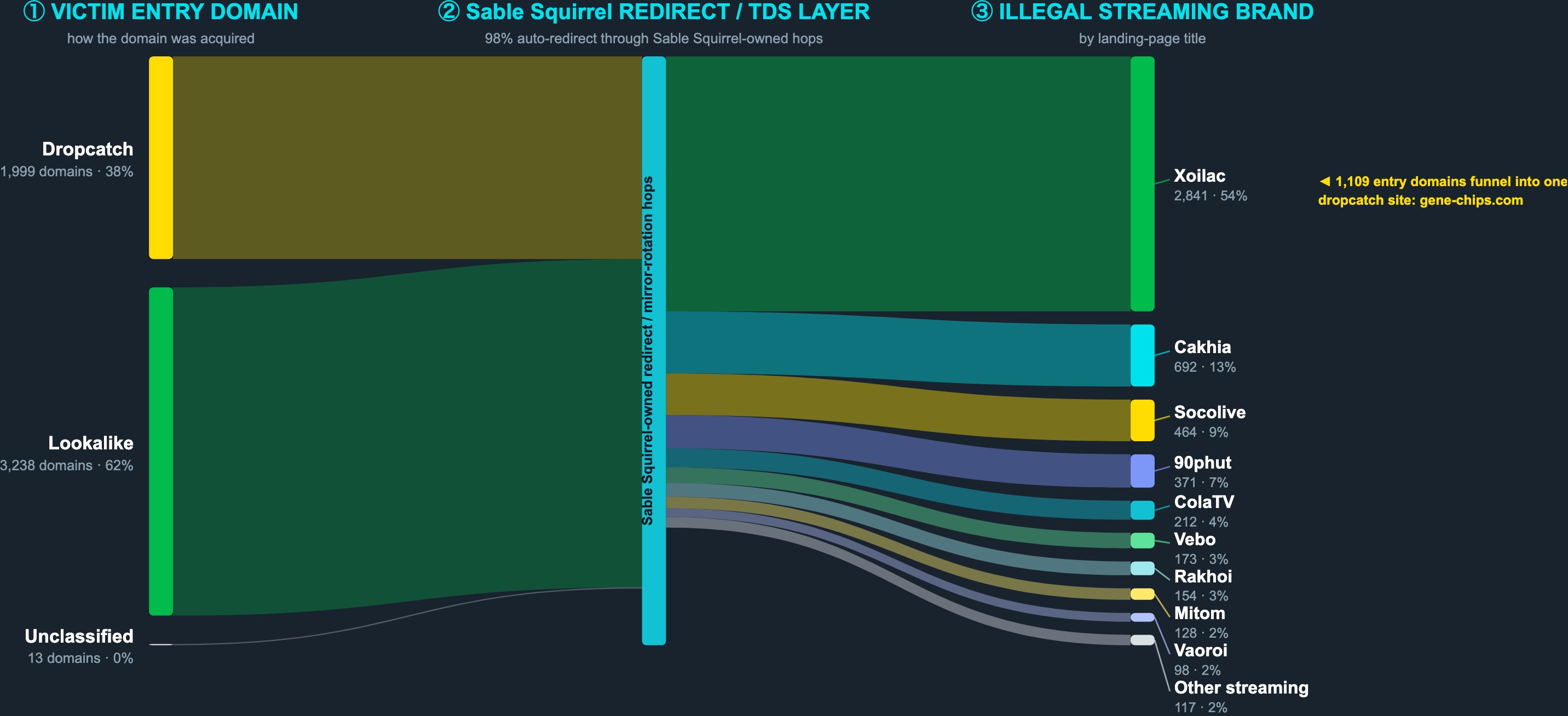1568x716 pixels.
Task: Select the '154 · 3%' value
Action: [x=1201, y=596]
